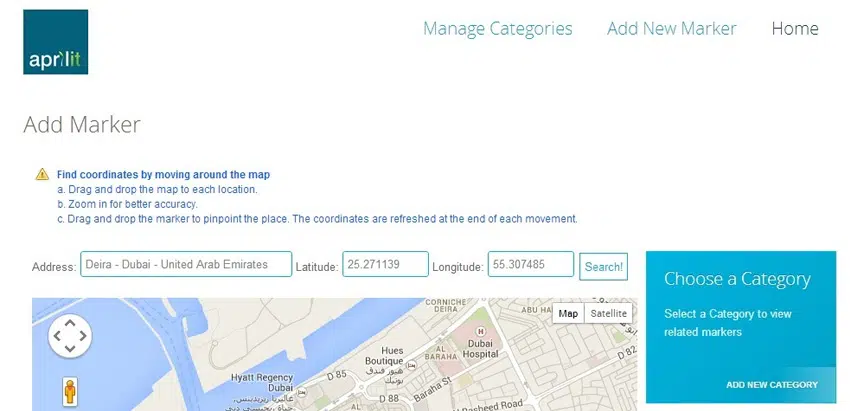
Task: Pan the map up with the arrow
Action: pos(69,323)
